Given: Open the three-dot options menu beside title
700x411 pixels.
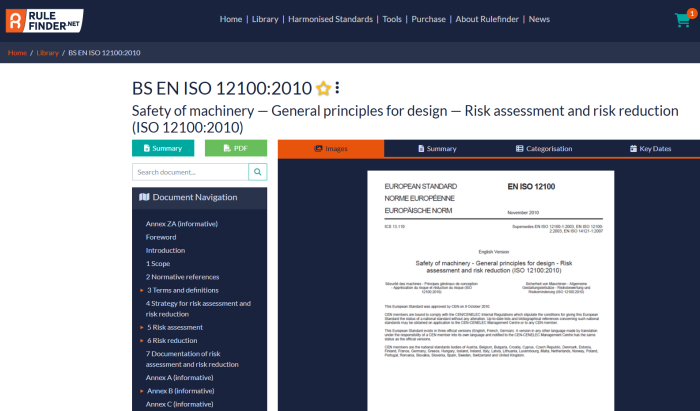Looking at the screenshot, I should pos(337,87).
